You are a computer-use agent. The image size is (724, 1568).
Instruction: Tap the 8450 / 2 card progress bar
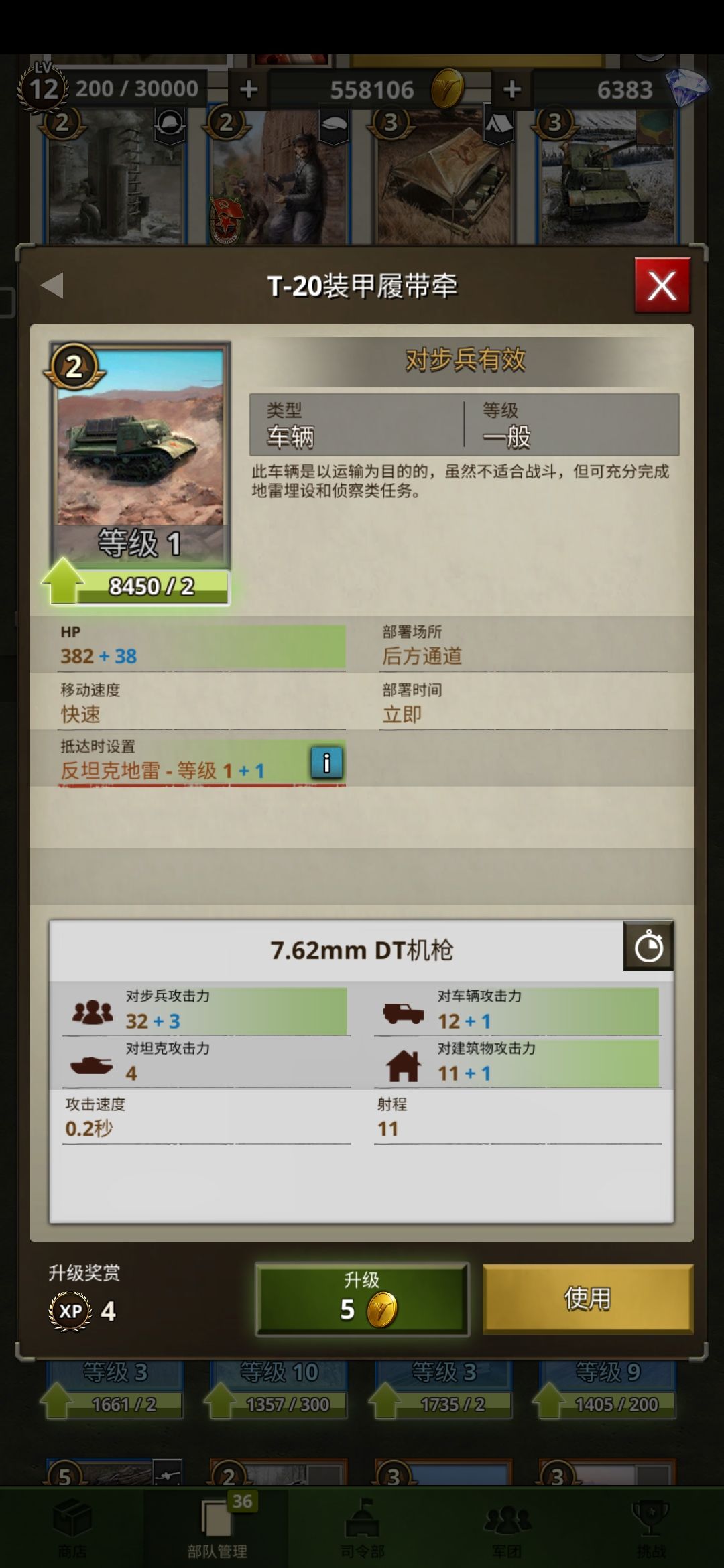tap(151, 587)
